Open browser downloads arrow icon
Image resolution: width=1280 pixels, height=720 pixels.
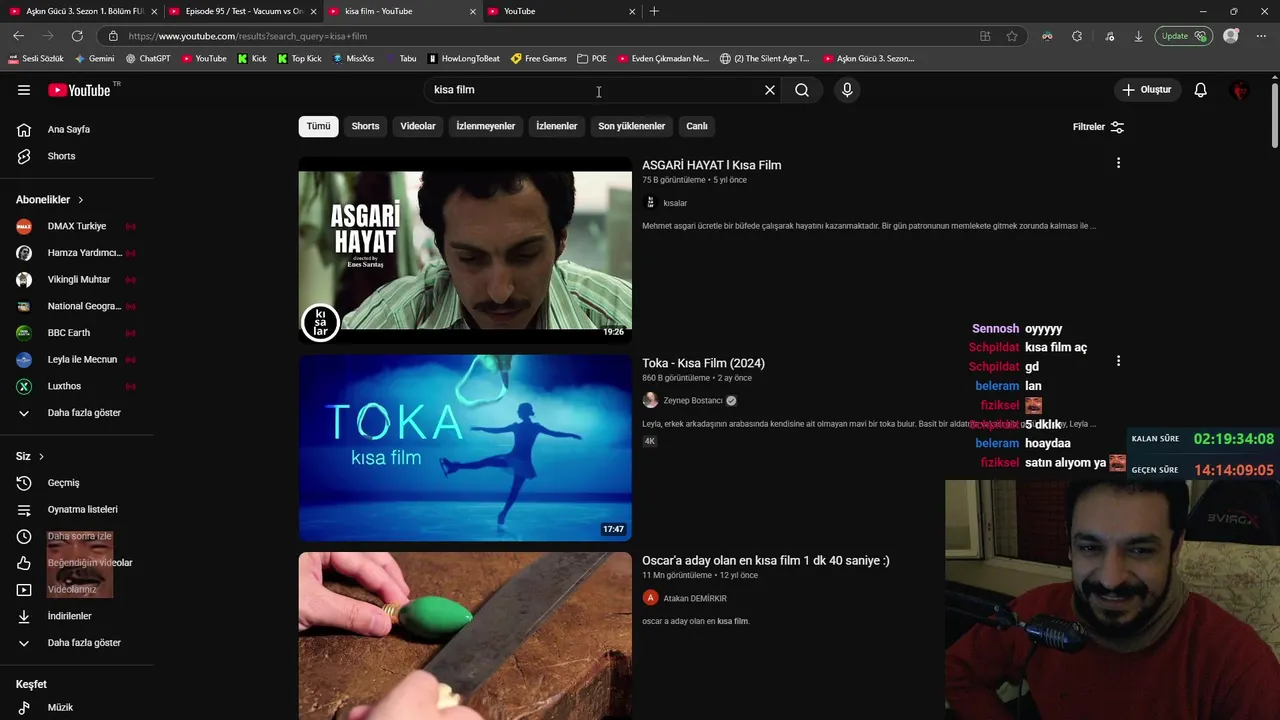(1138, 36)
